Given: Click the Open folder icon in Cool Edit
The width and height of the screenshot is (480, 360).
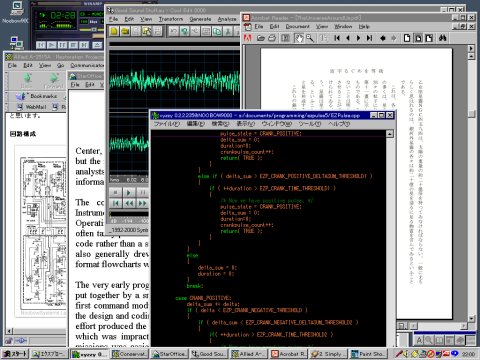Looking at the screenshot, I should [125, 31].
